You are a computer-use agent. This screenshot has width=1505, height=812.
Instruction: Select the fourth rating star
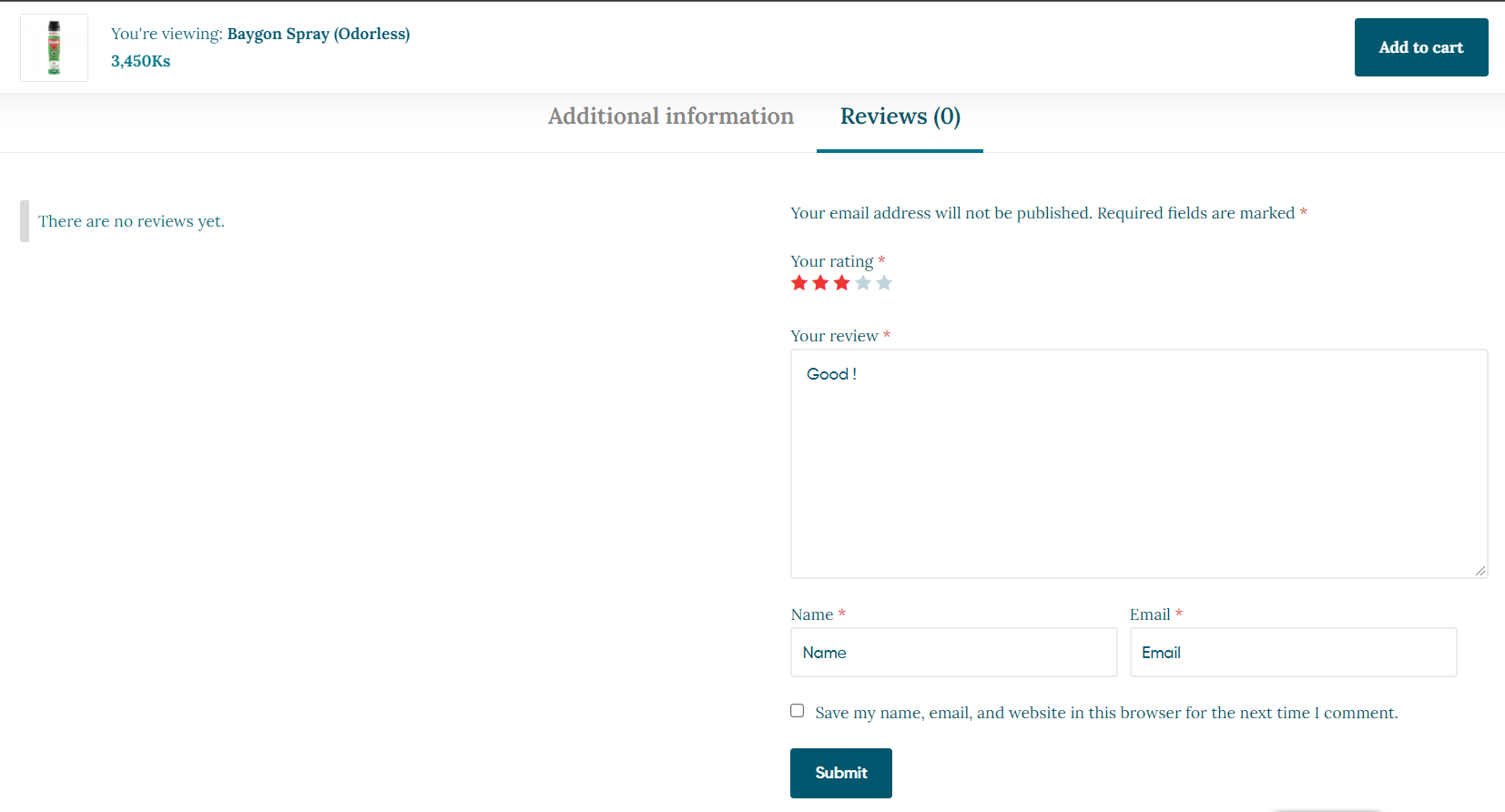pyautogui.click(x=863, y=283)
